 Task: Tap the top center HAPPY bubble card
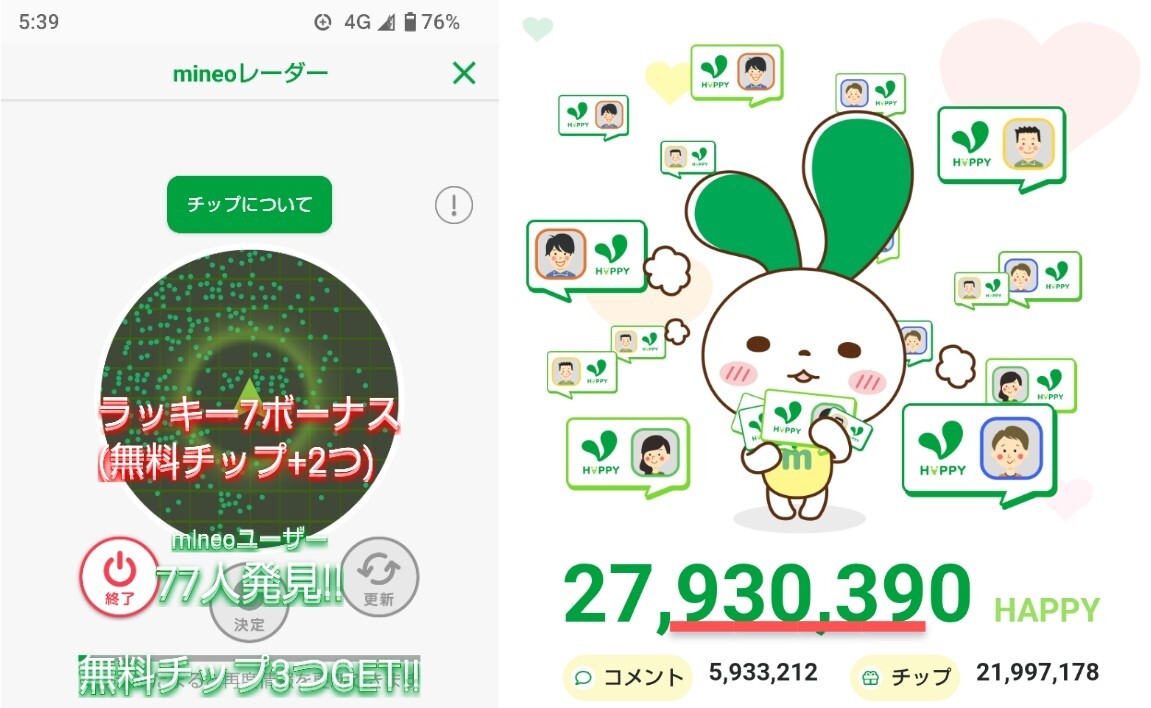click(737, 73)
